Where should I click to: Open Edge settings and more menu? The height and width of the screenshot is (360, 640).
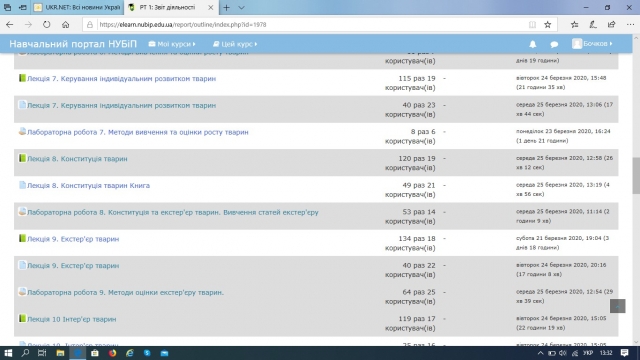[x=630, y=24]
